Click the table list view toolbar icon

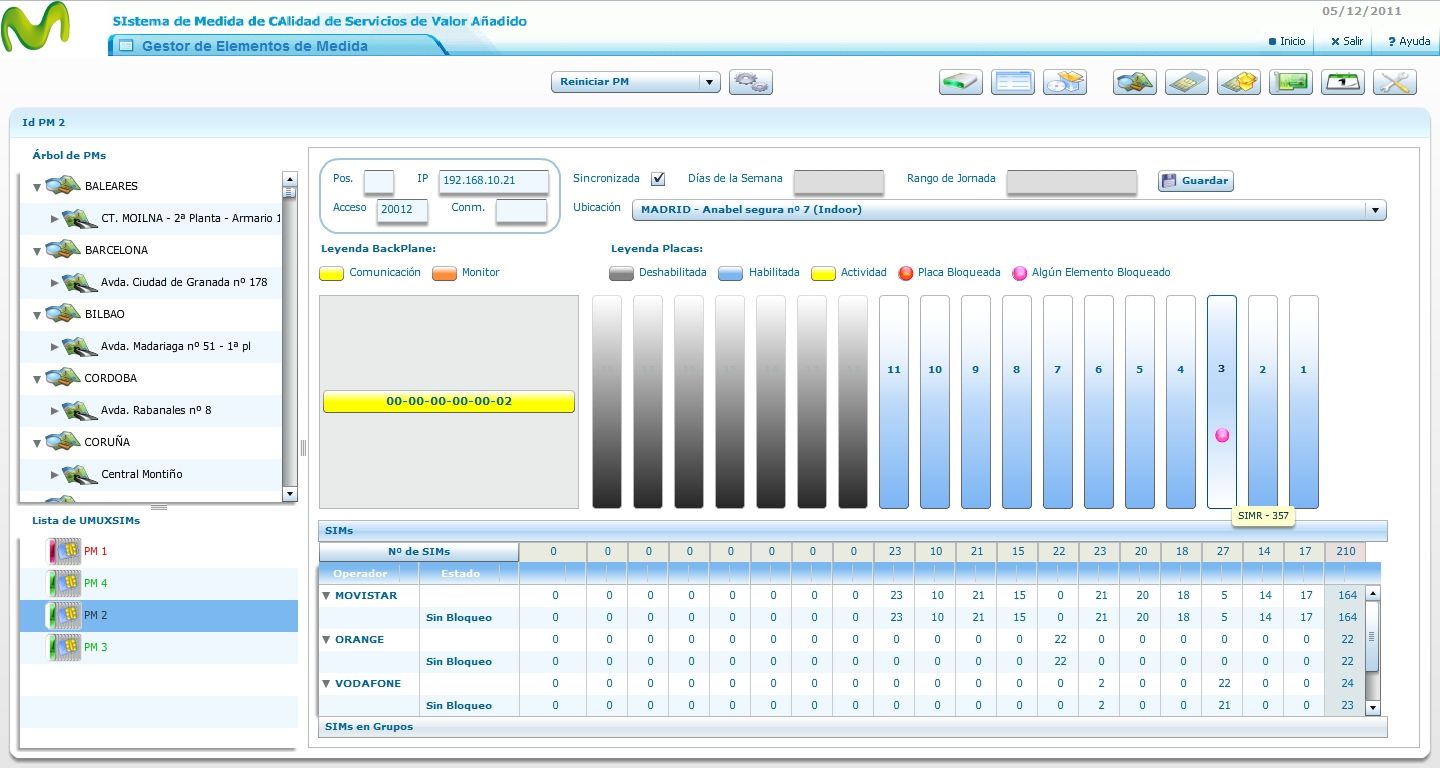coord(1013,82)
